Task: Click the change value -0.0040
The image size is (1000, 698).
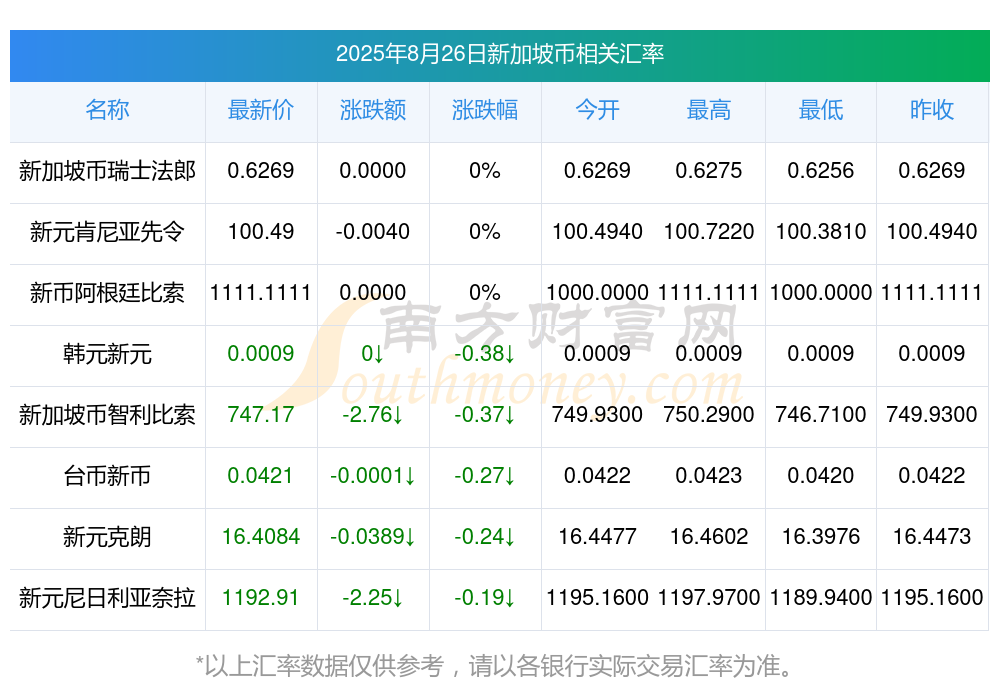Action: pos(373,232)
